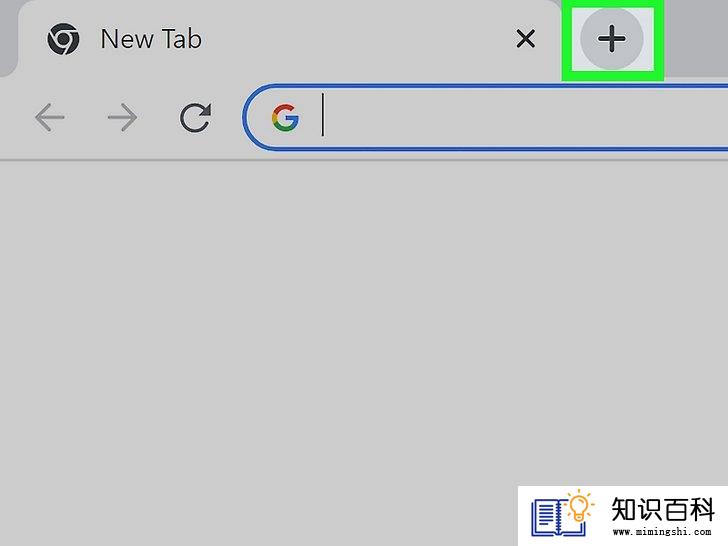Click the right end of the address bar
Screen dimensions: 728x546
pos(696,117)
